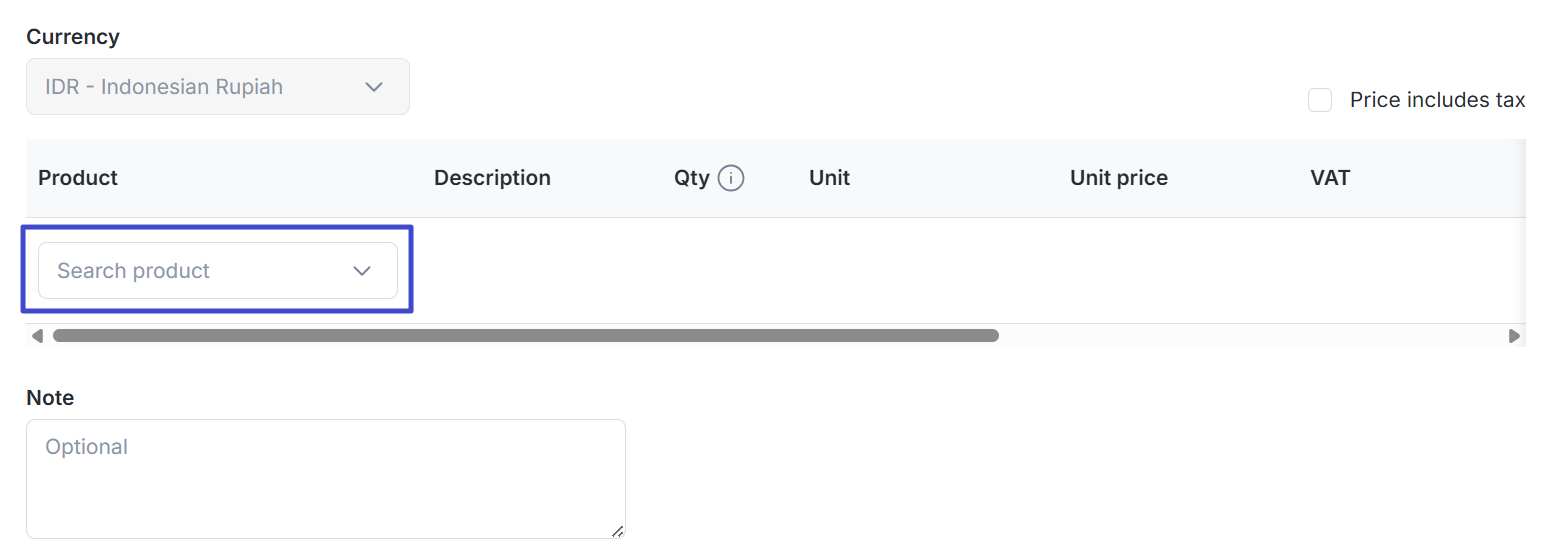Click the chevron in Search product field
This screenshot has width=1545, height=557.
[x=362, y=271]
